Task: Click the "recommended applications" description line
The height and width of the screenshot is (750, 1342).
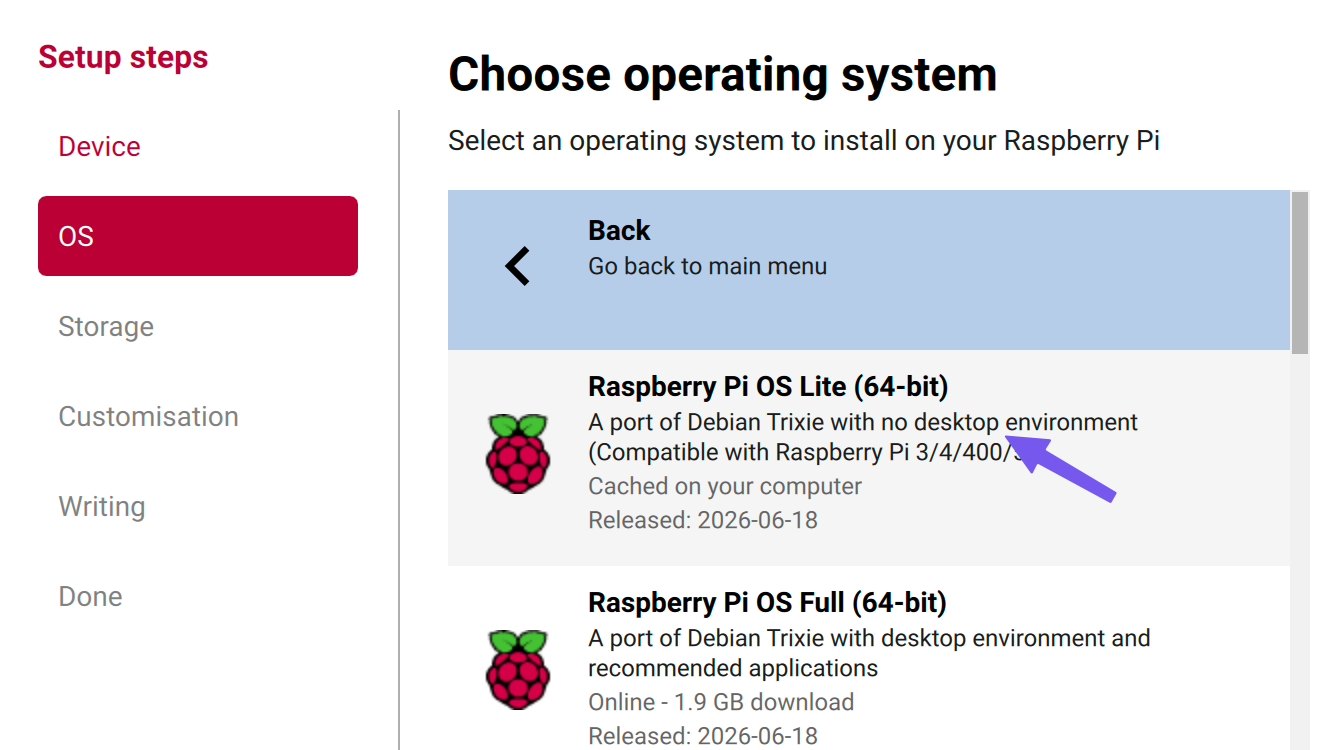Action: [x=733, y=668]
